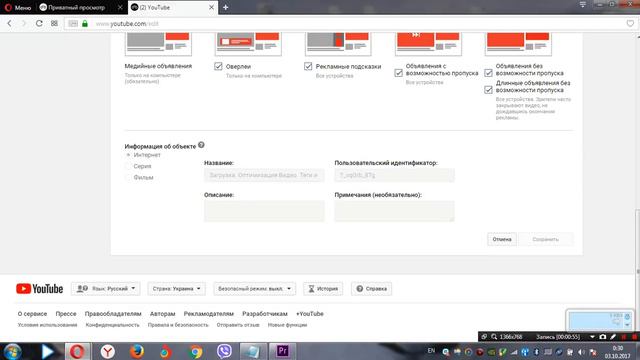Open the Новые функции link
Viewport: 640px width, 360px height.
pyautogui.click(x=287, y=325)
